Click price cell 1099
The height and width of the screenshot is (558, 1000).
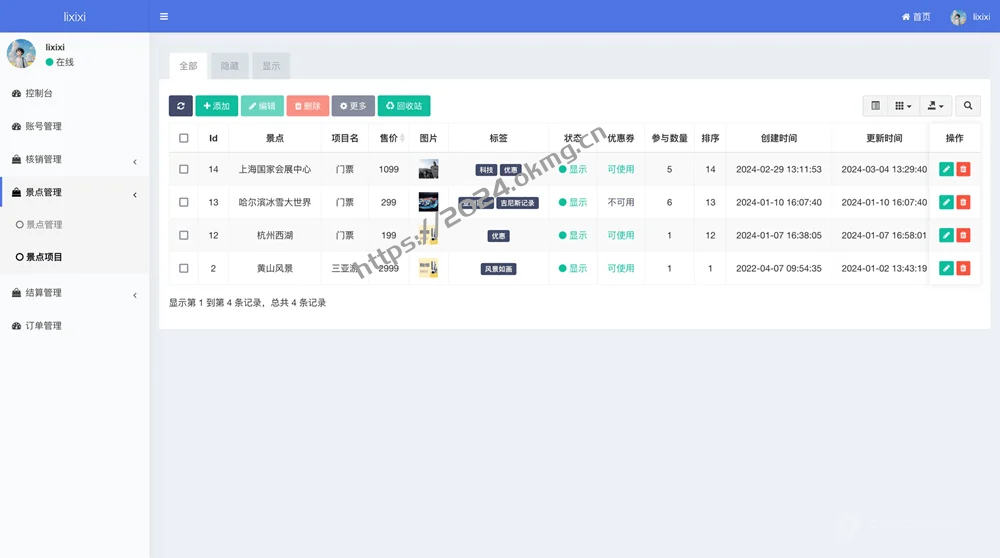click(388, 170)
